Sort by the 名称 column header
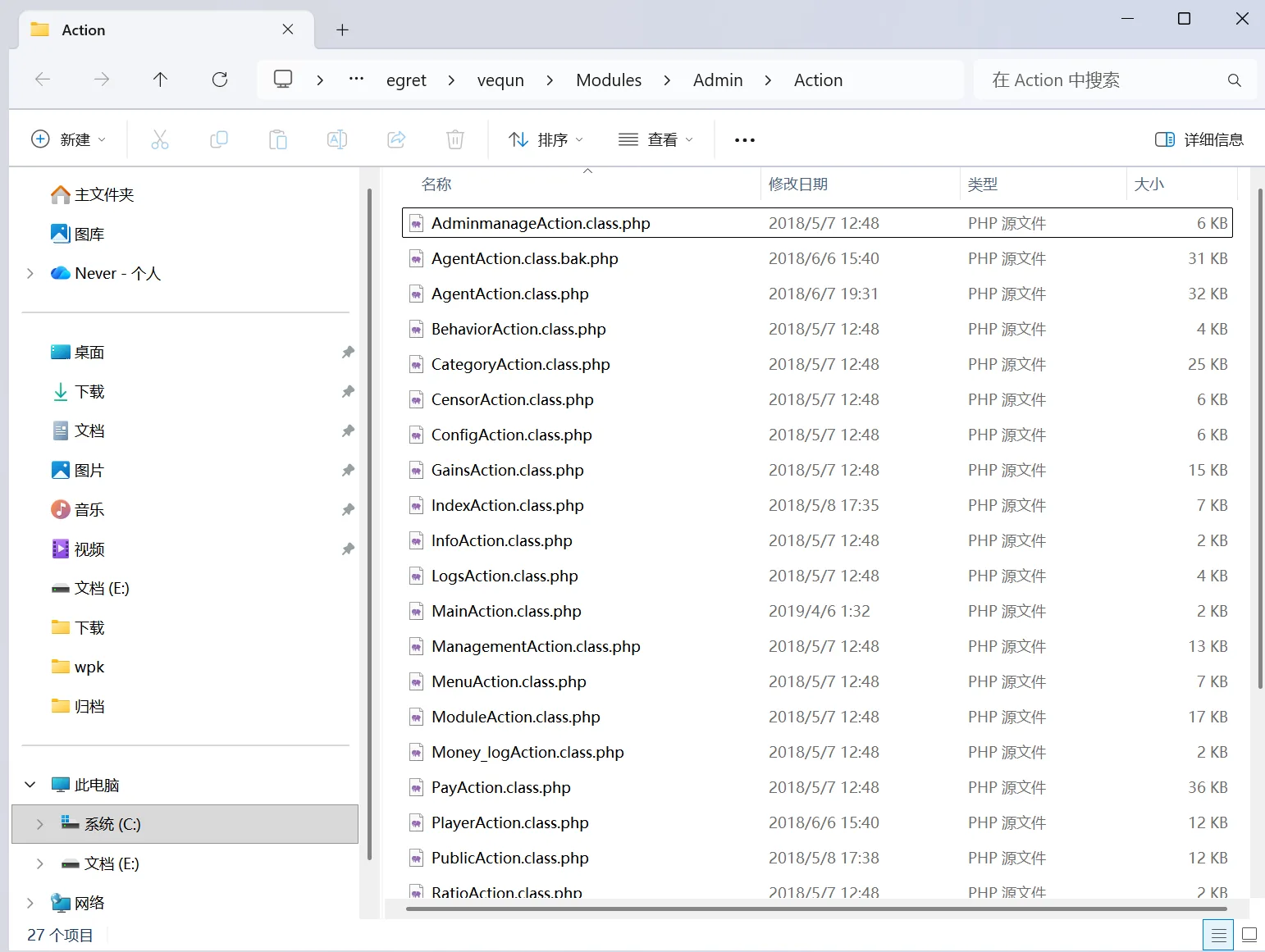Screen dimensions: 1265x952 582,184
